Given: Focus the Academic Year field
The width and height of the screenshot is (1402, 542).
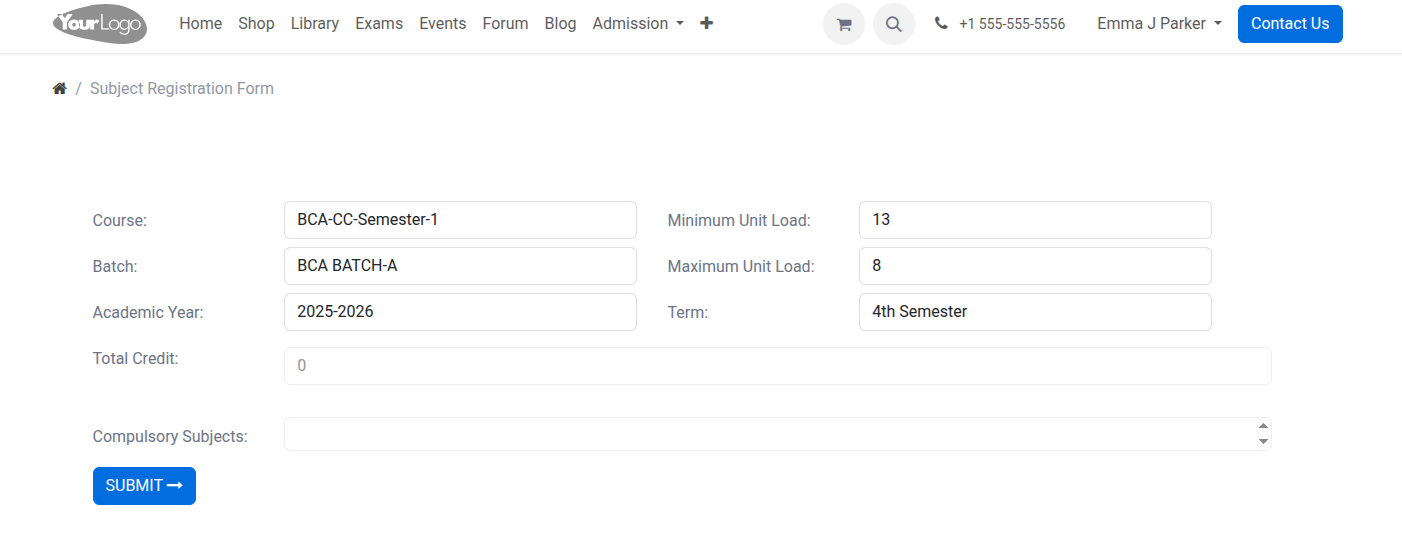Looking at the screenshot, I should [x=460, y=312].
